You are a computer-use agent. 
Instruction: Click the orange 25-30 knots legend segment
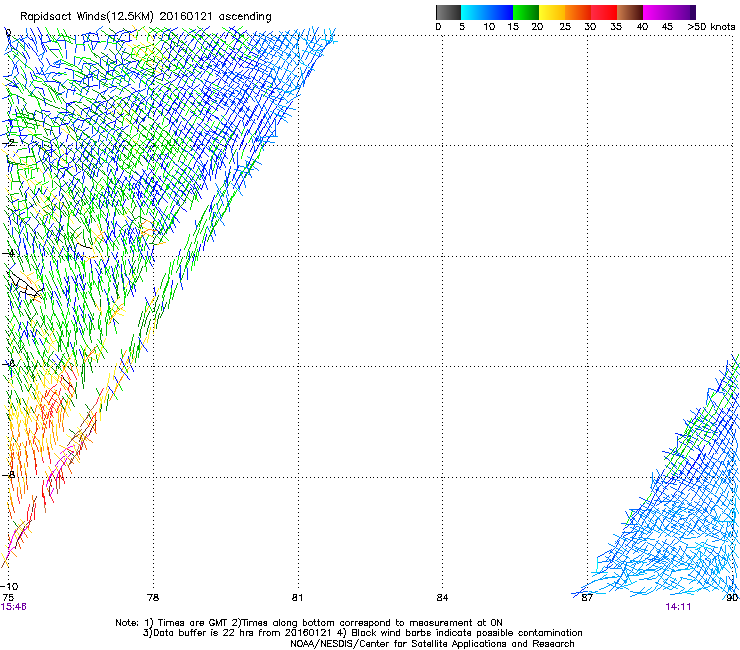(578, 12)
